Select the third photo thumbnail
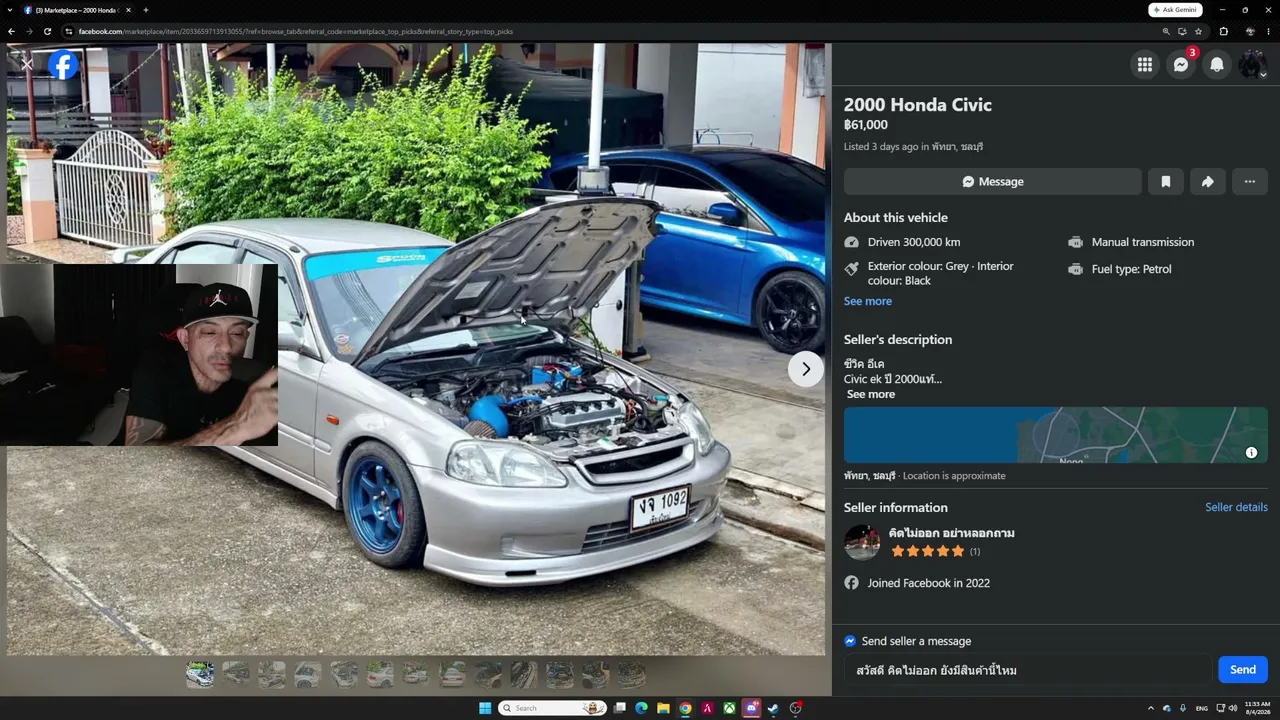 (x=272, y=675)
